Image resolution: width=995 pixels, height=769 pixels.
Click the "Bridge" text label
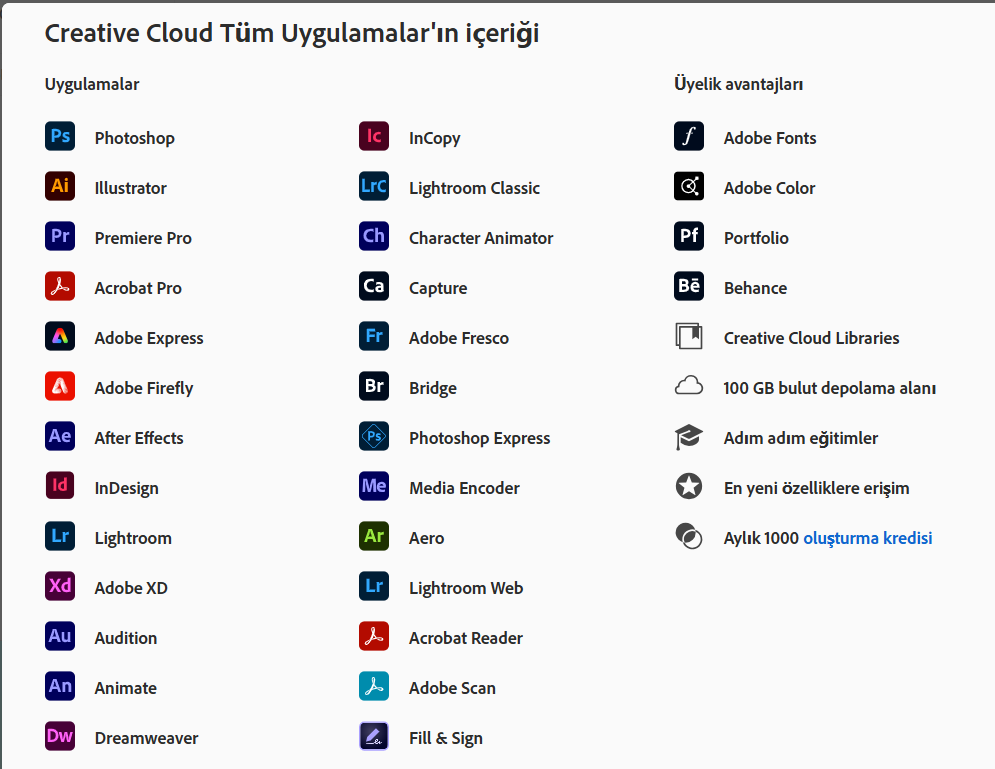click(433, 388)
